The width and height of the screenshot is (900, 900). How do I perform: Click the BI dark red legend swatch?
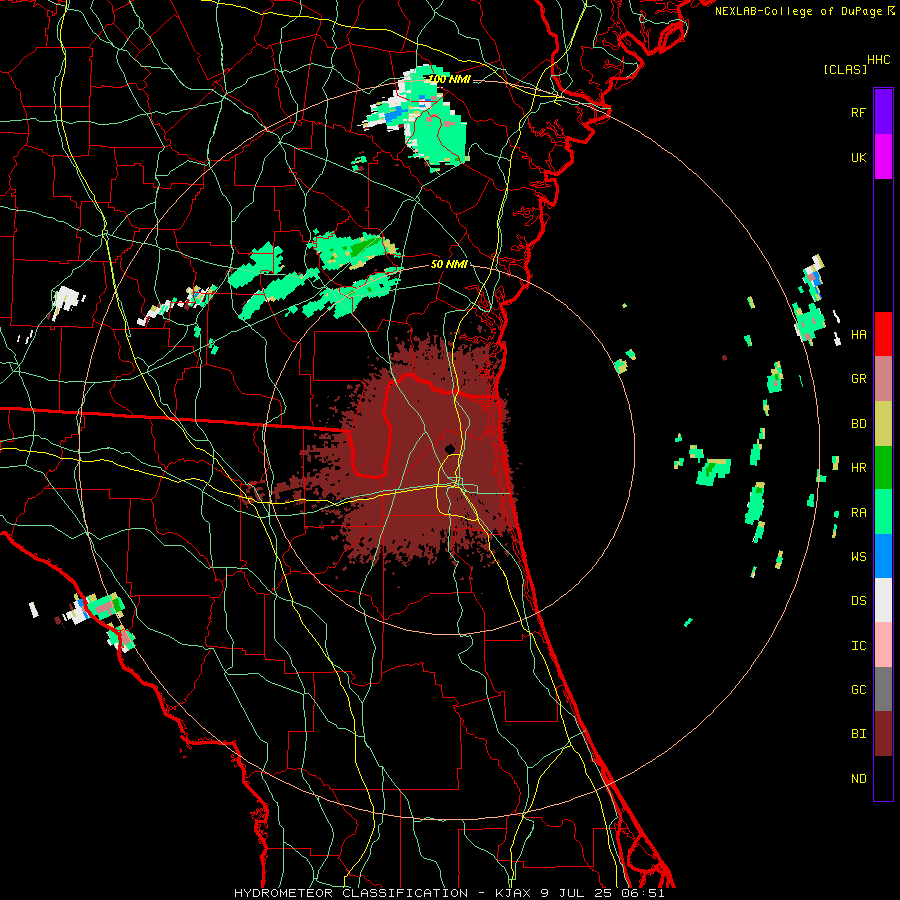pos(883,734)
